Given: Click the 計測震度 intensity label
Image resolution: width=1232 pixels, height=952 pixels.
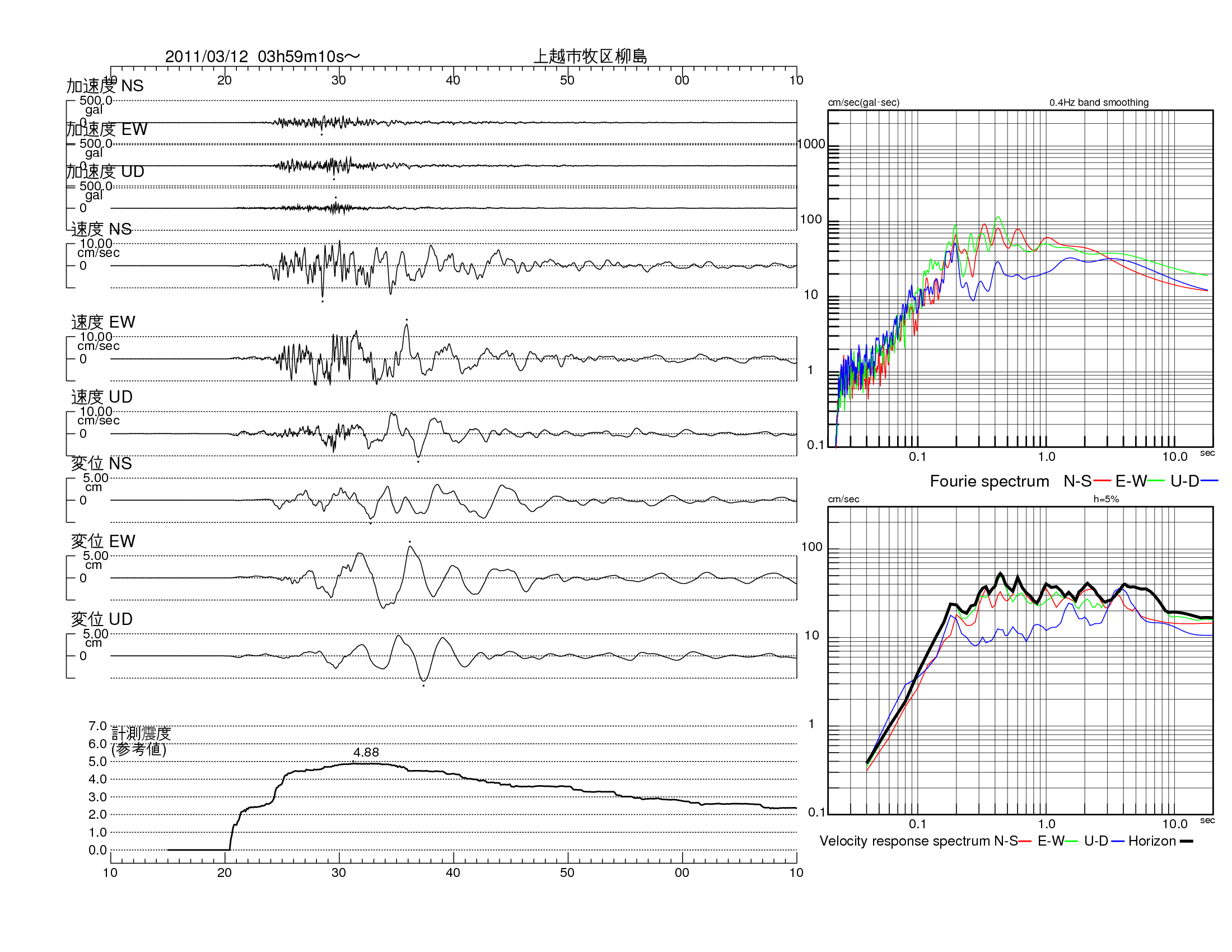Looking at the screenshot, I should point(141,733).
